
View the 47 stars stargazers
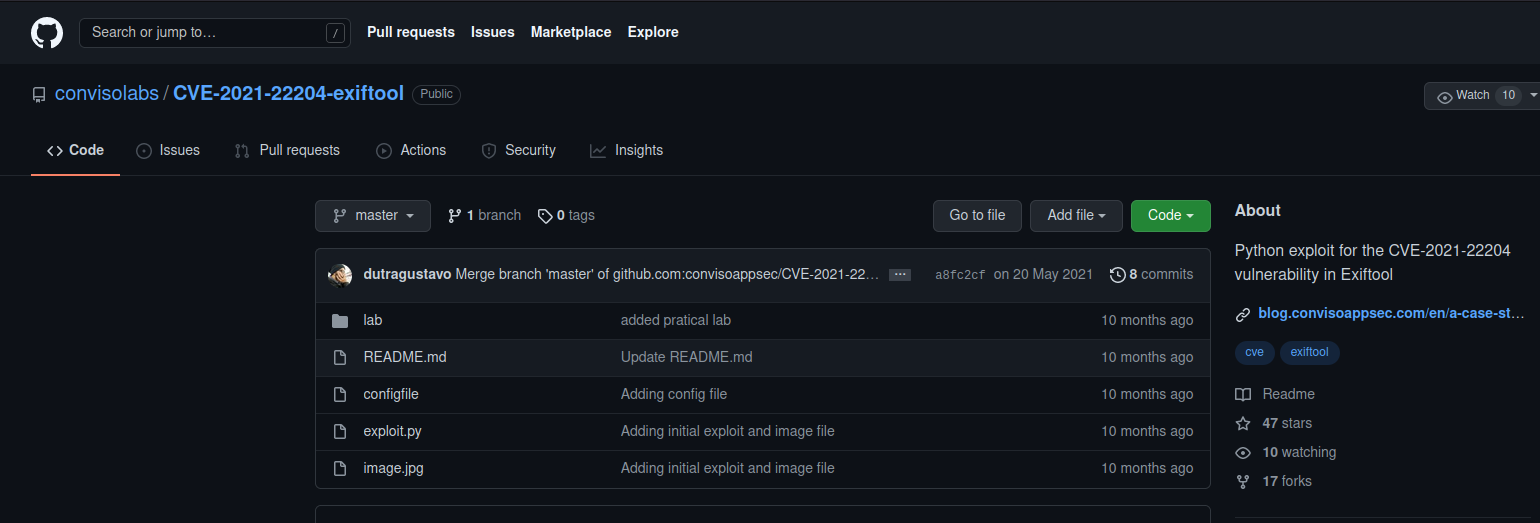(1286, 423)
